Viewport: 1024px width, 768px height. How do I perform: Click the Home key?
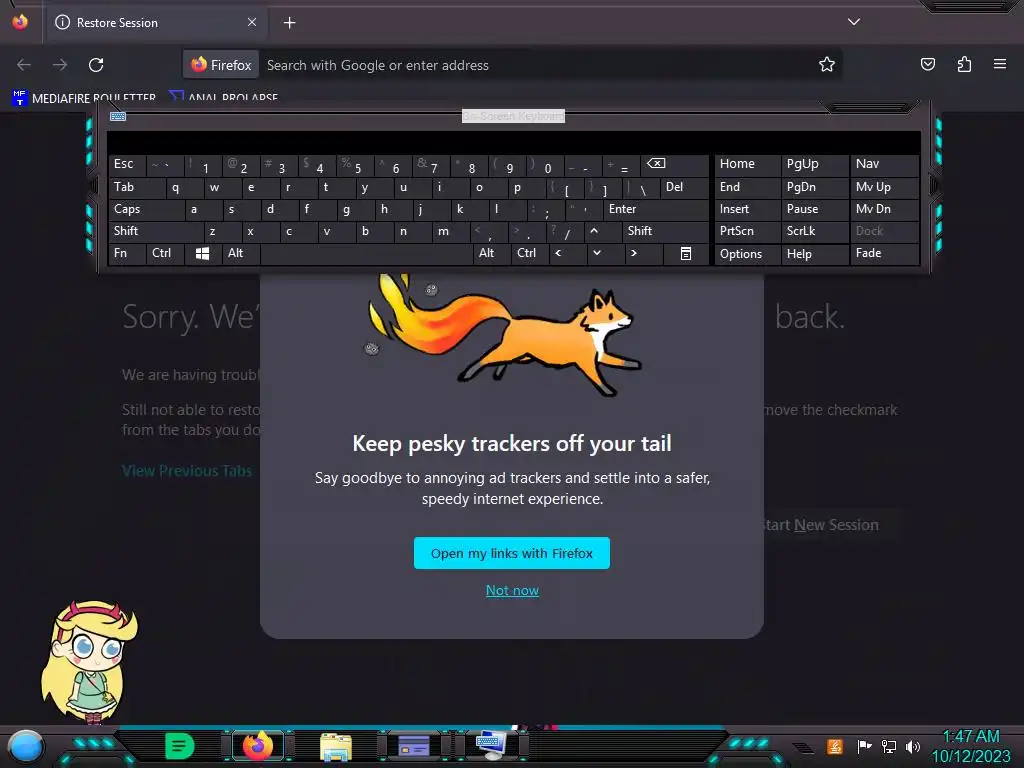[x=748, y=165]
